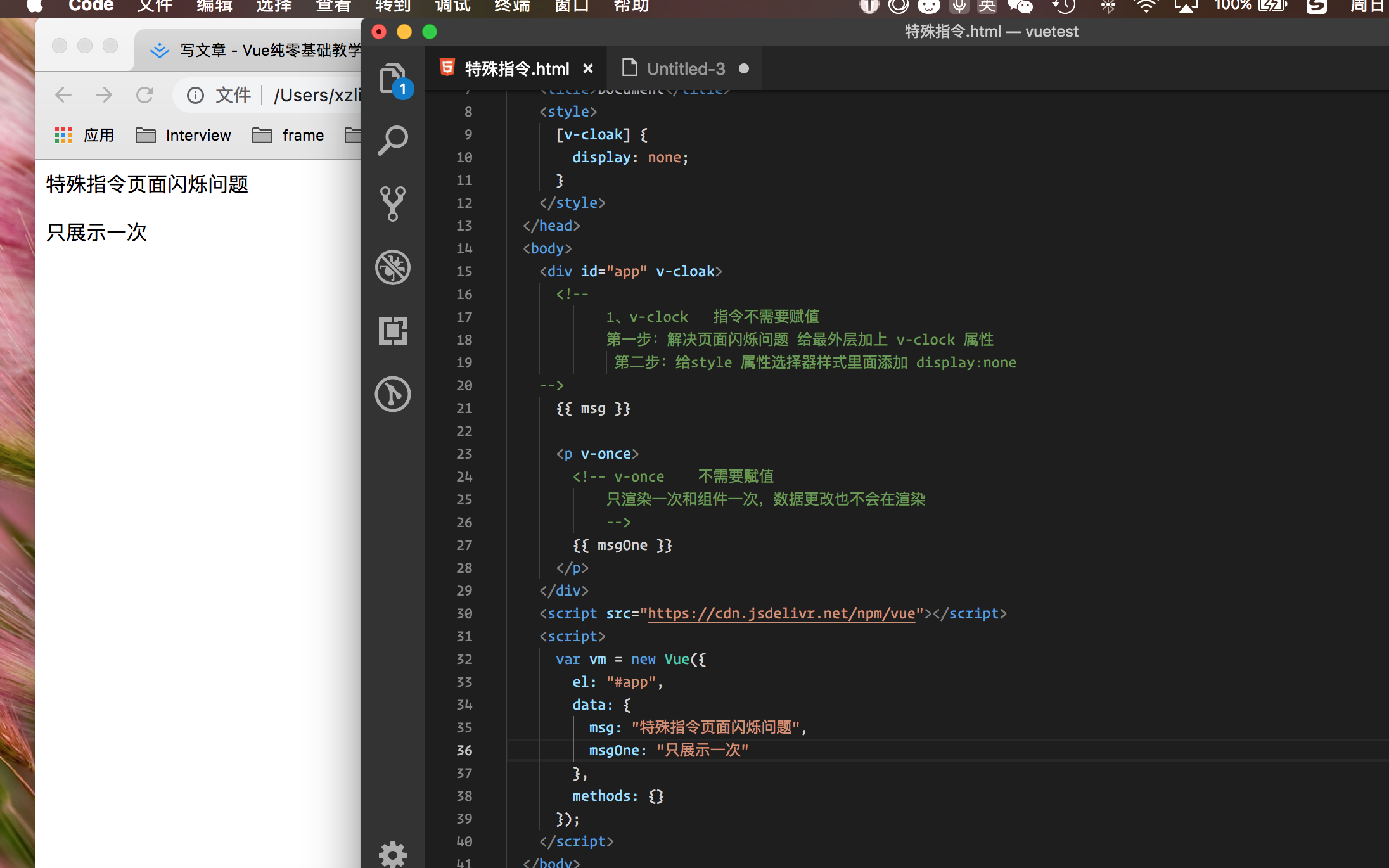Open the Debug bug icon
Image resolution: width=1389 pixels, height=868 pixels.
pyautogui.click(x=393, y=267)
